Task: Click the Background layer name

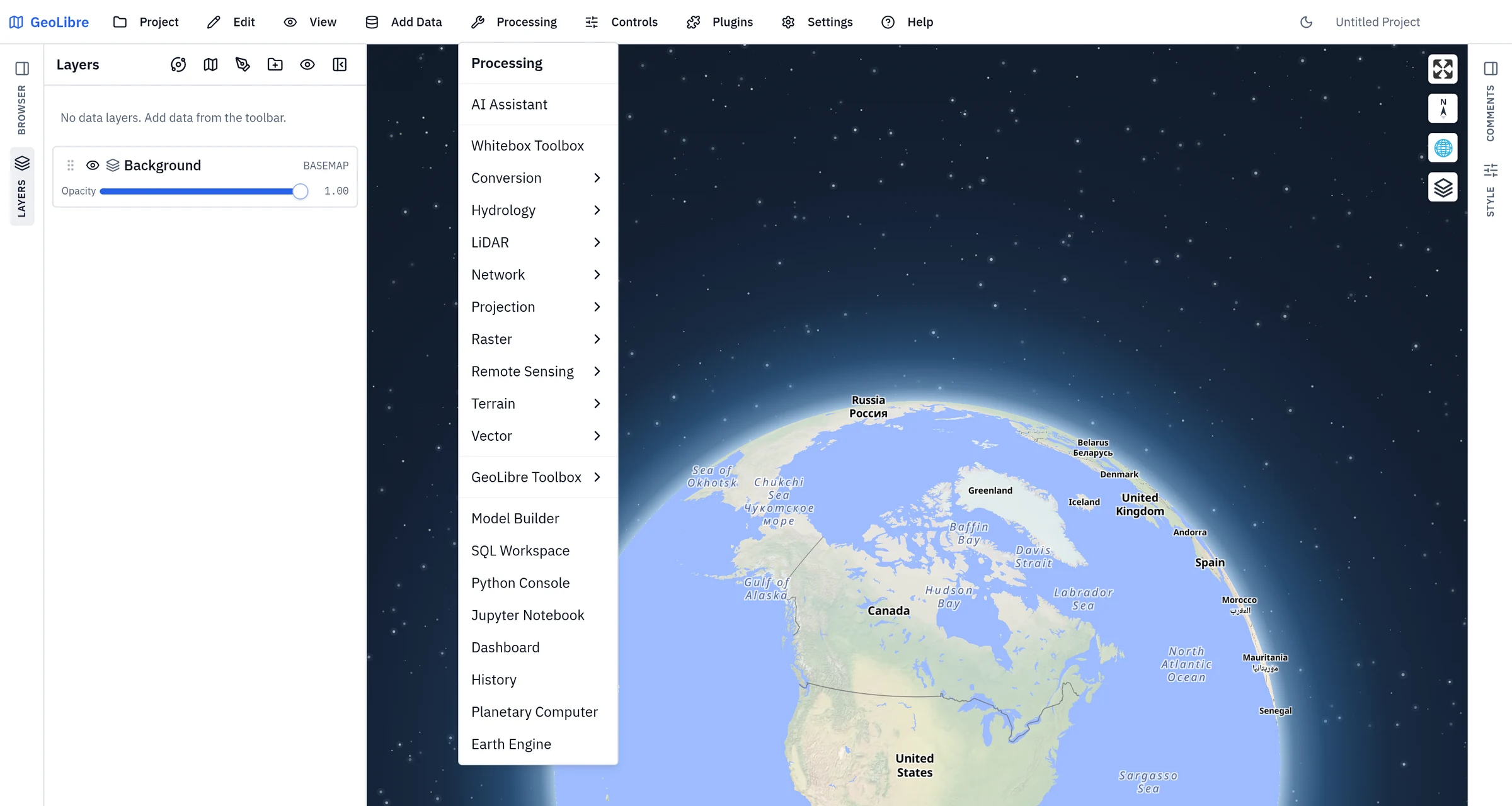Action: coord(163,165)
